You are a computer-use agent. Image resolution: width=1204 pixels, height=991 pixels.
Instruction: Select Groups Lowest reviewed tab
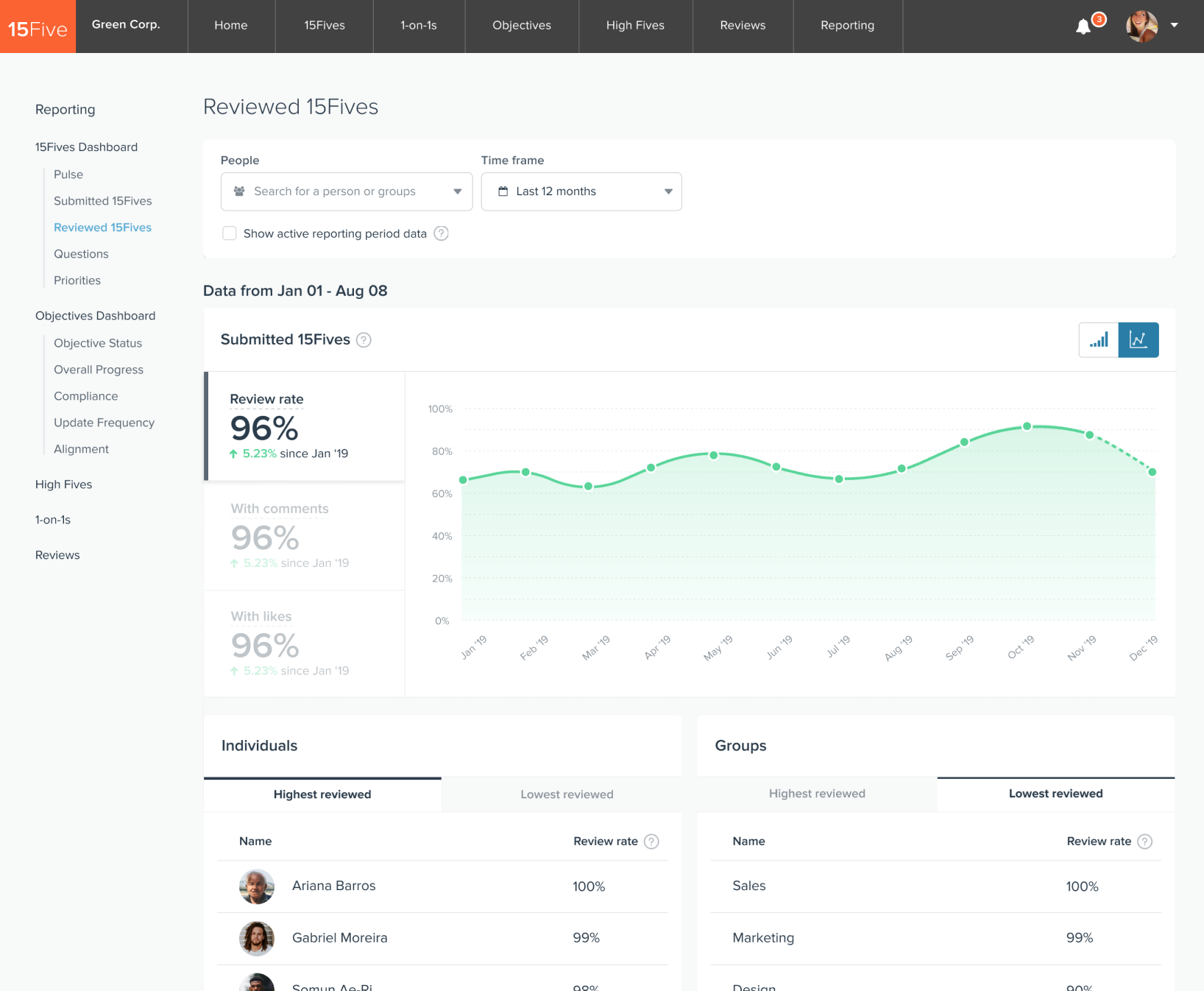tap(1056, 794)
